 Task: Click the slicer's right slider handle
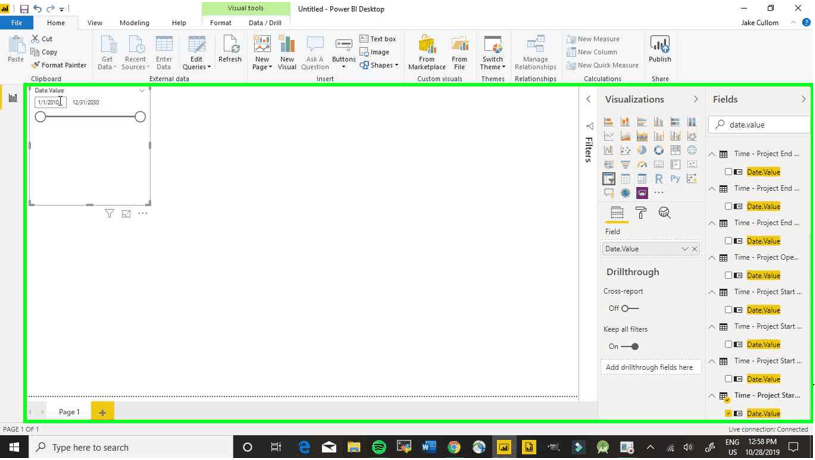(140, 117)
